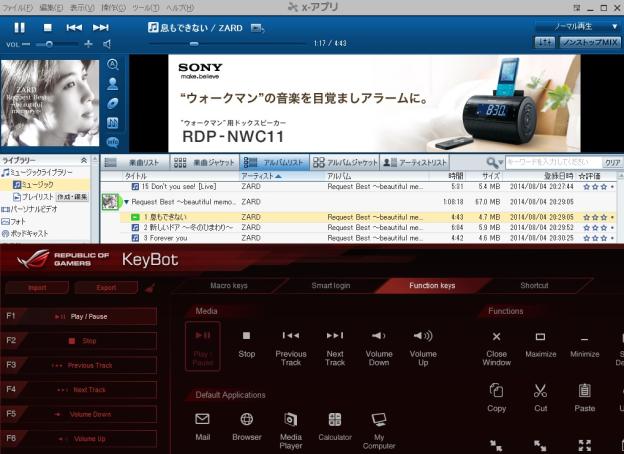Collapse the Request Best album group
Image resolution: width=624 pixels, height=454 pixels.
point(127,202)
